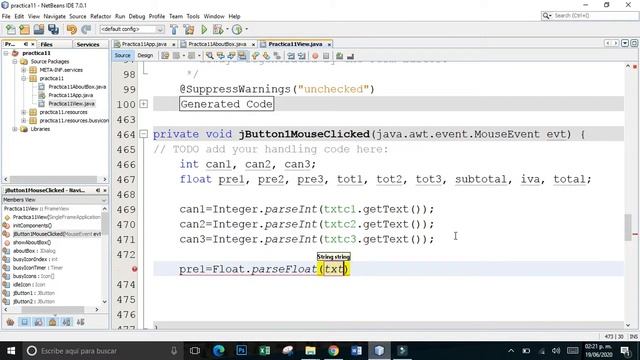Switch editor to Source view
The width and height of the screenshot is (640, 360).
(122, 56)
